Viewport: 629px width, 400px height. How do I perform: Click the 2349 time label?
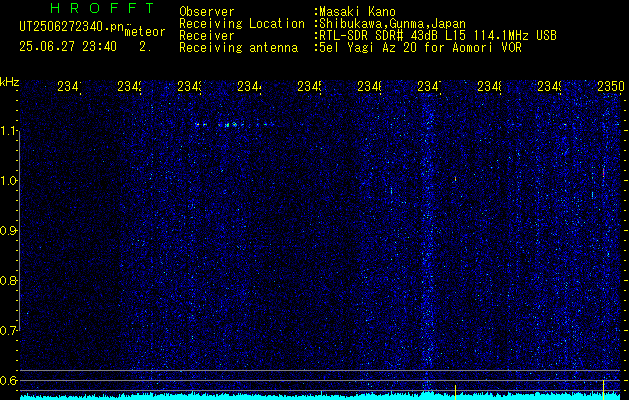[x=549, y=86]
